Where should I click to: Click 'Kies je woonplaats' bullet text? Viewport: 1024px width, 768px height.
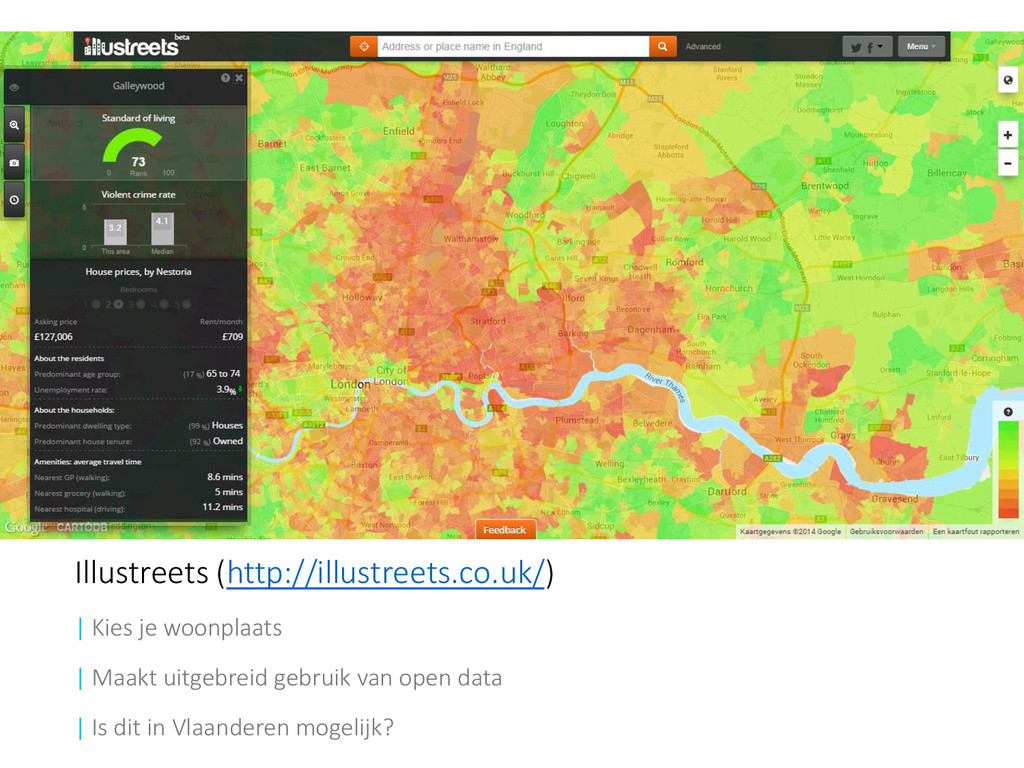187,628
